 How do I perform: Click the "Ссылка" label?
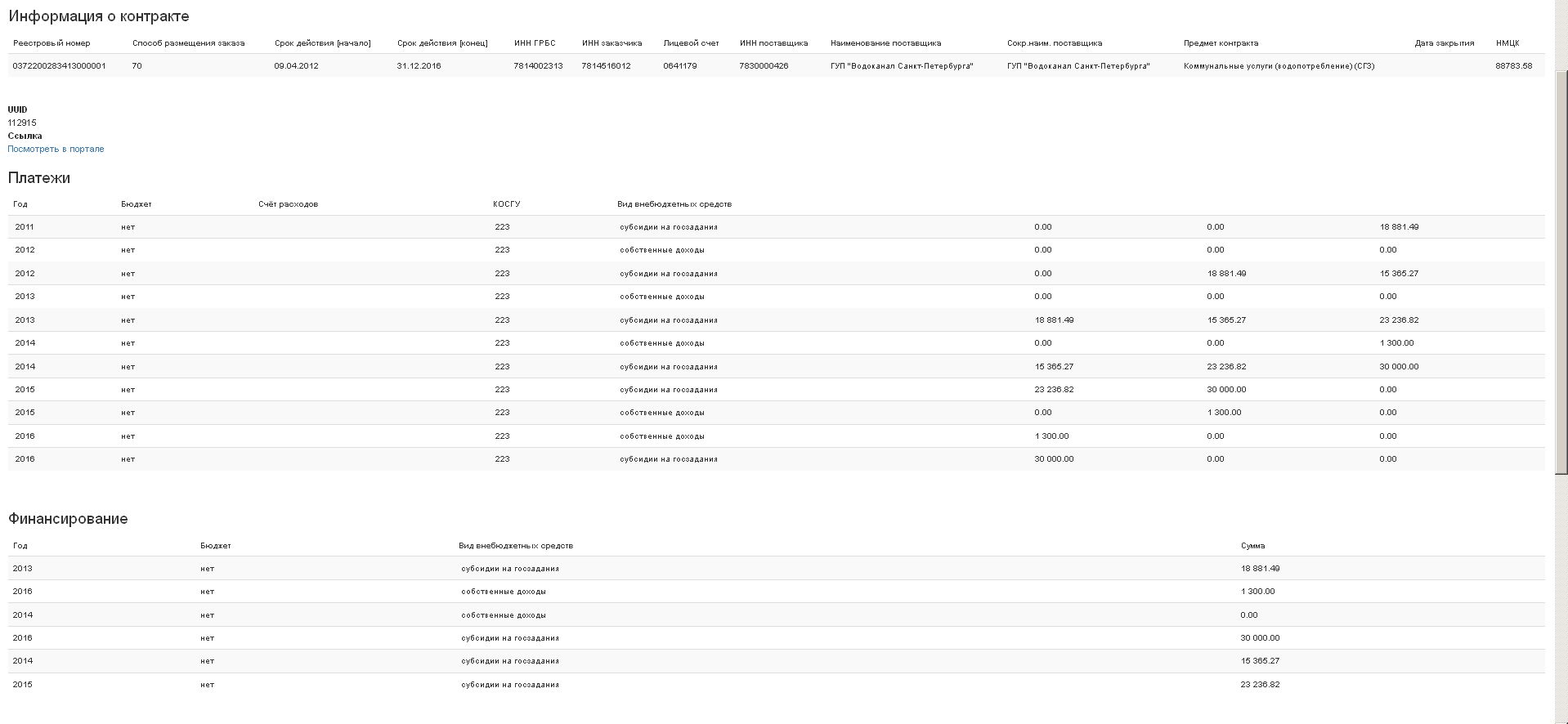25,136
